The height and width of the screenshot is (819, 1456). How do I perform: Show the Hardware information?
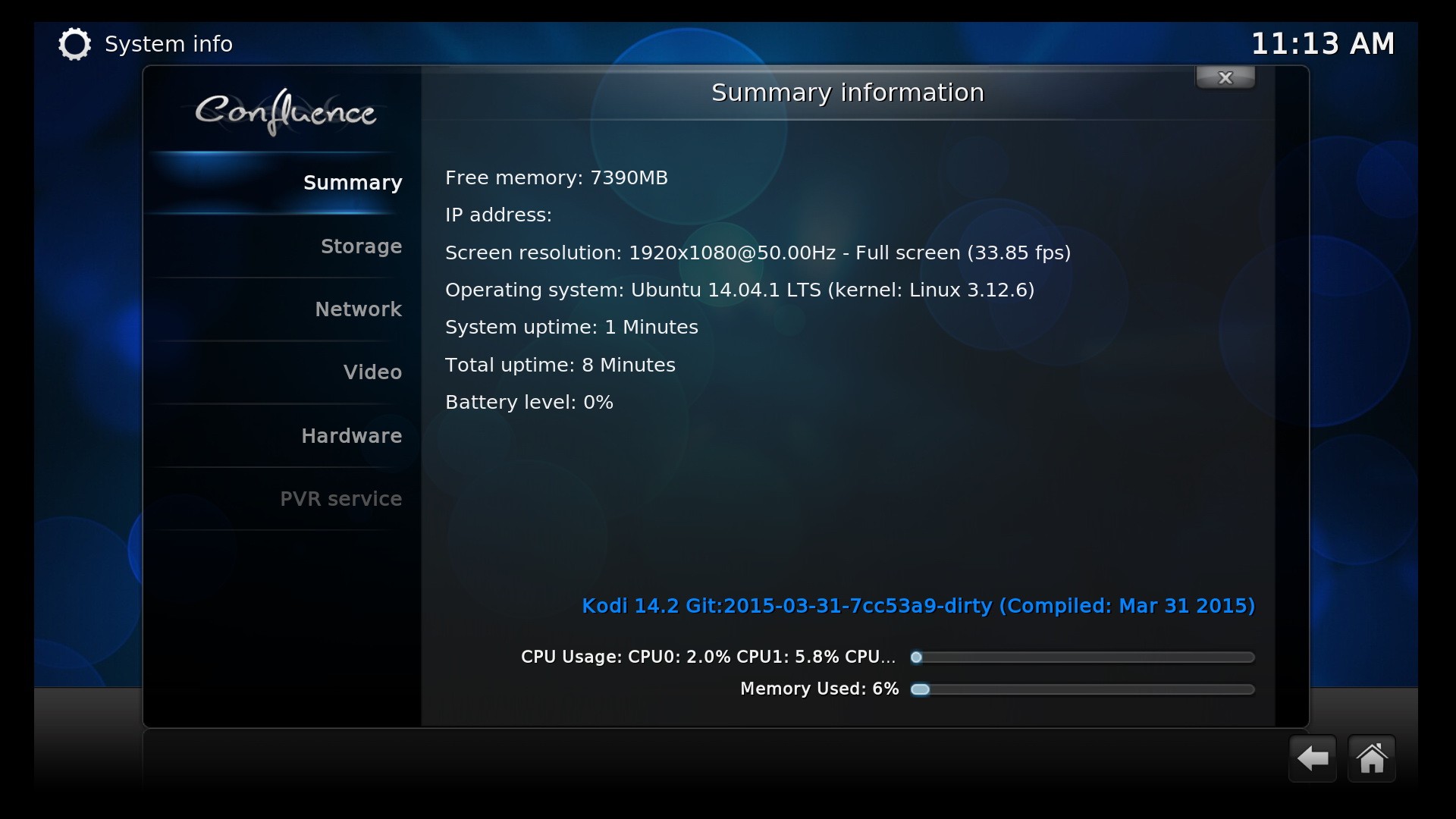[282, 436]
